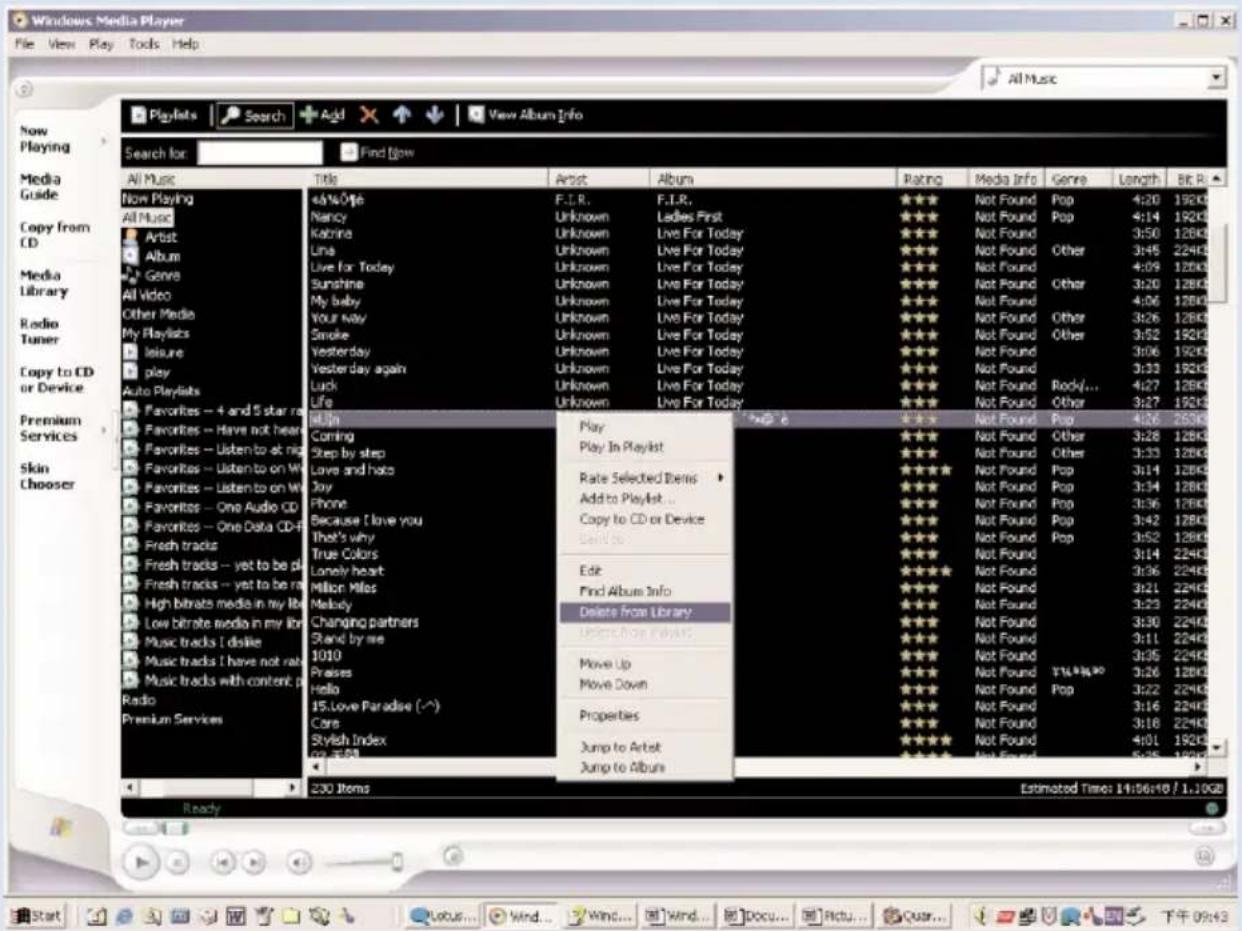1242x931 pixels.
Task: Choose Play in the context menu
Action: (645, 426)
